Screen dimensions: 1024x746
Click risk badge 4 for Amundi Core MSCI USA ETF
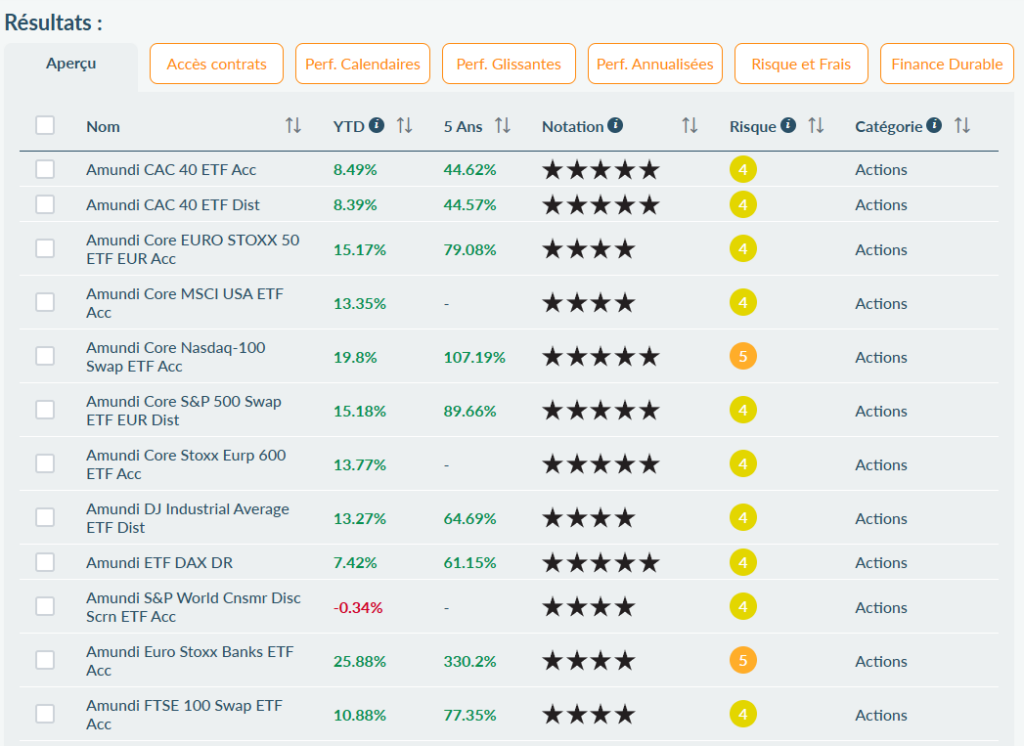click(743, 302)
